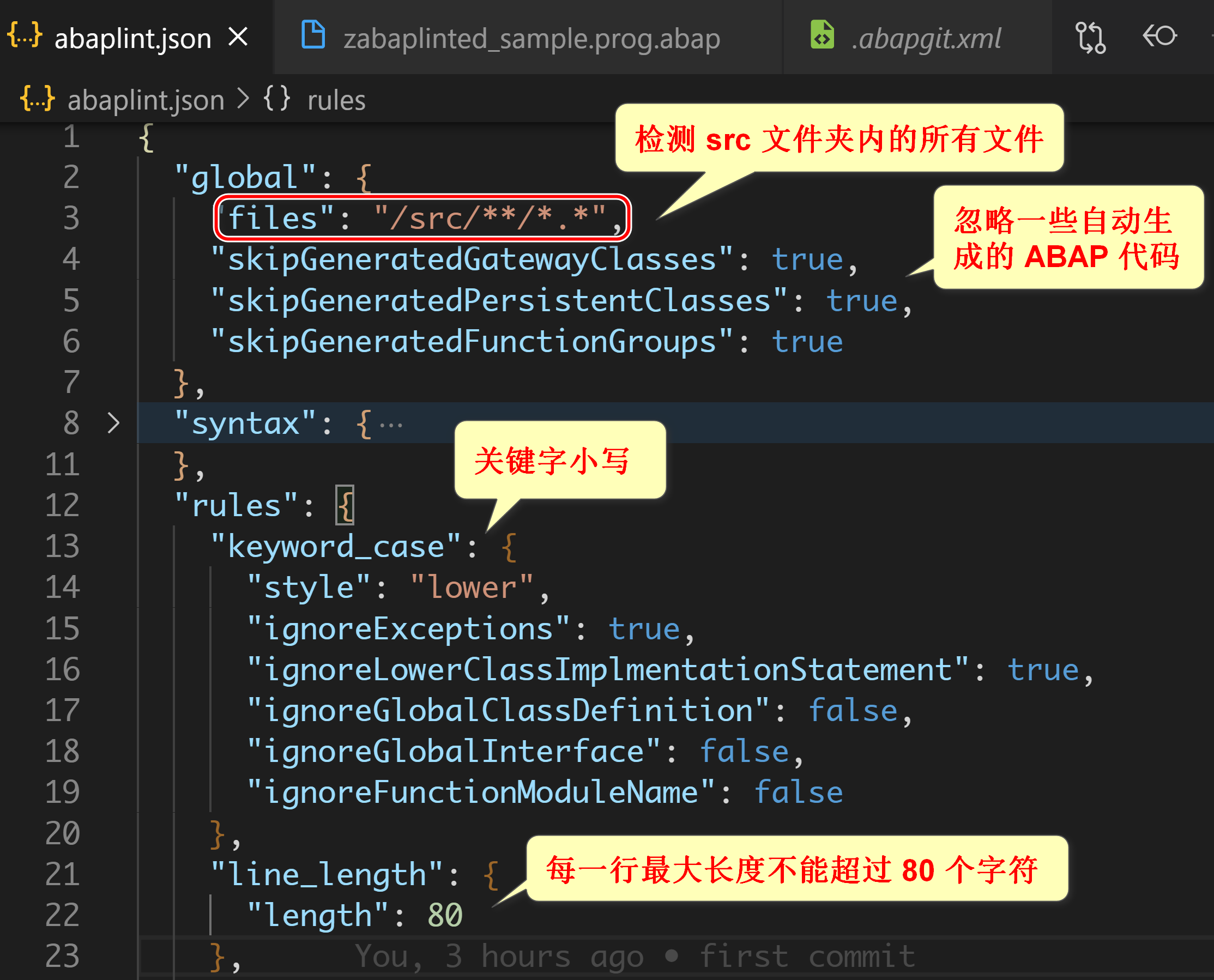Click the JSON file icon in abaplint.json tab

[x=25, y=35]
